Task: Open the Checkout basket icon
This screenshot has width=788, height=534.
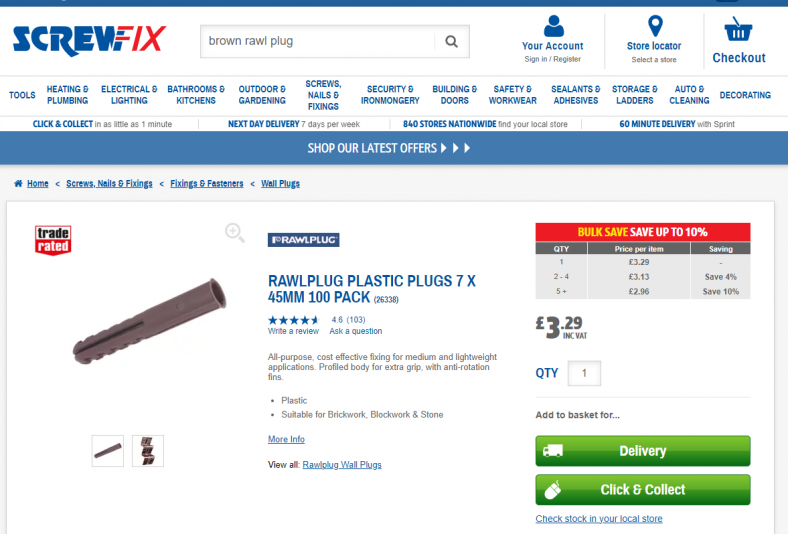Action: [x=738, y=29]
